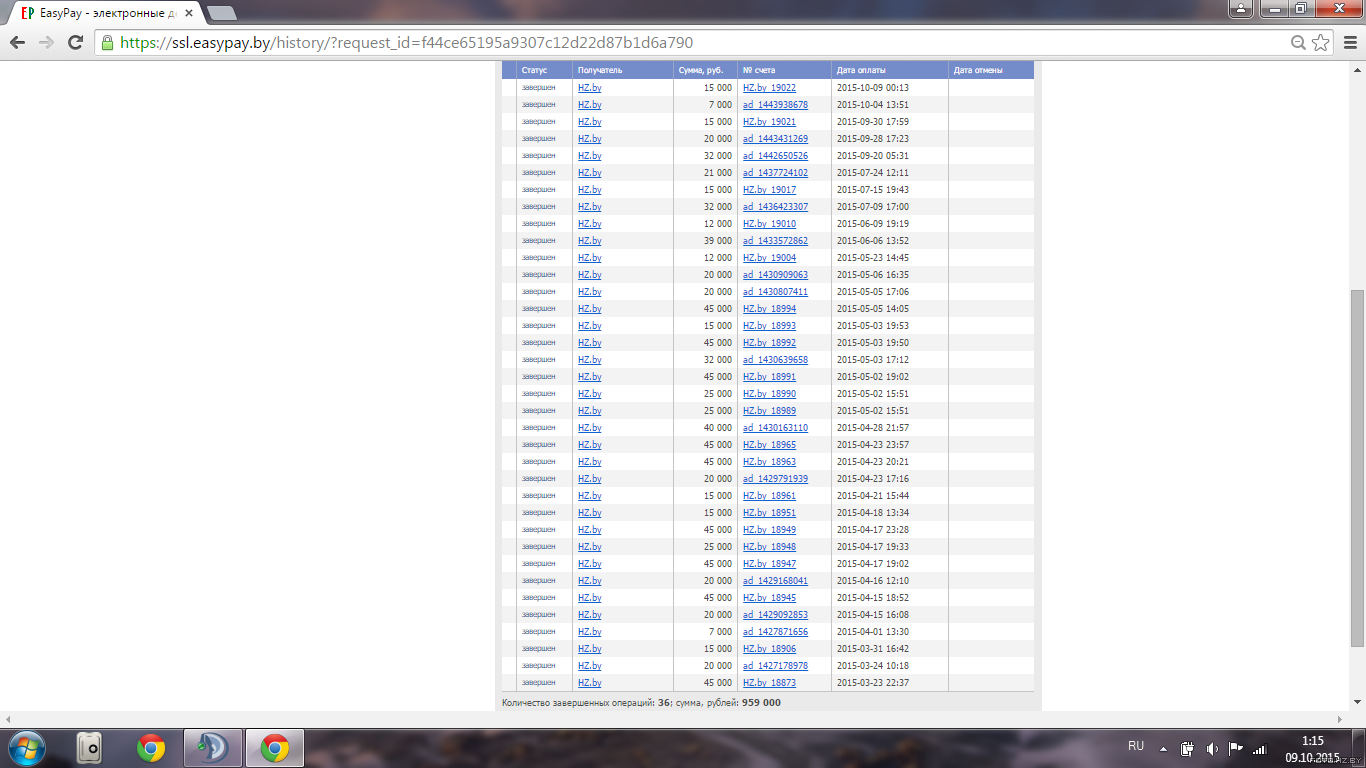Open the Action Center flag icon
Image resolution: width=1366 pixels, height=768 pixels.
click(x=1236, y=748)
